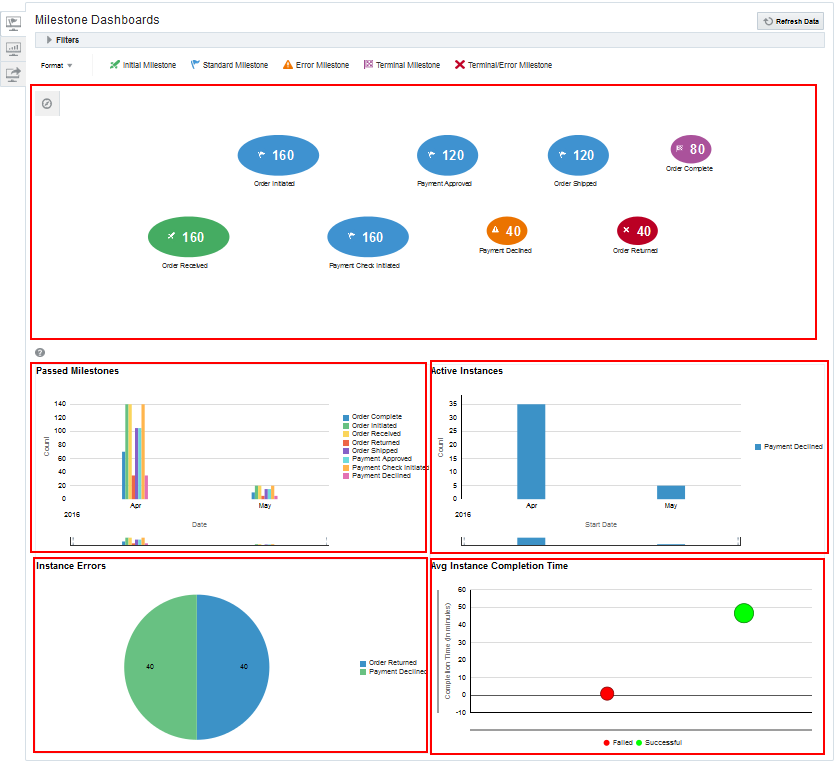Screen dimensions: 837x764
Task: Click the Active Instances overview range slider
Action: tap(601, 541)
